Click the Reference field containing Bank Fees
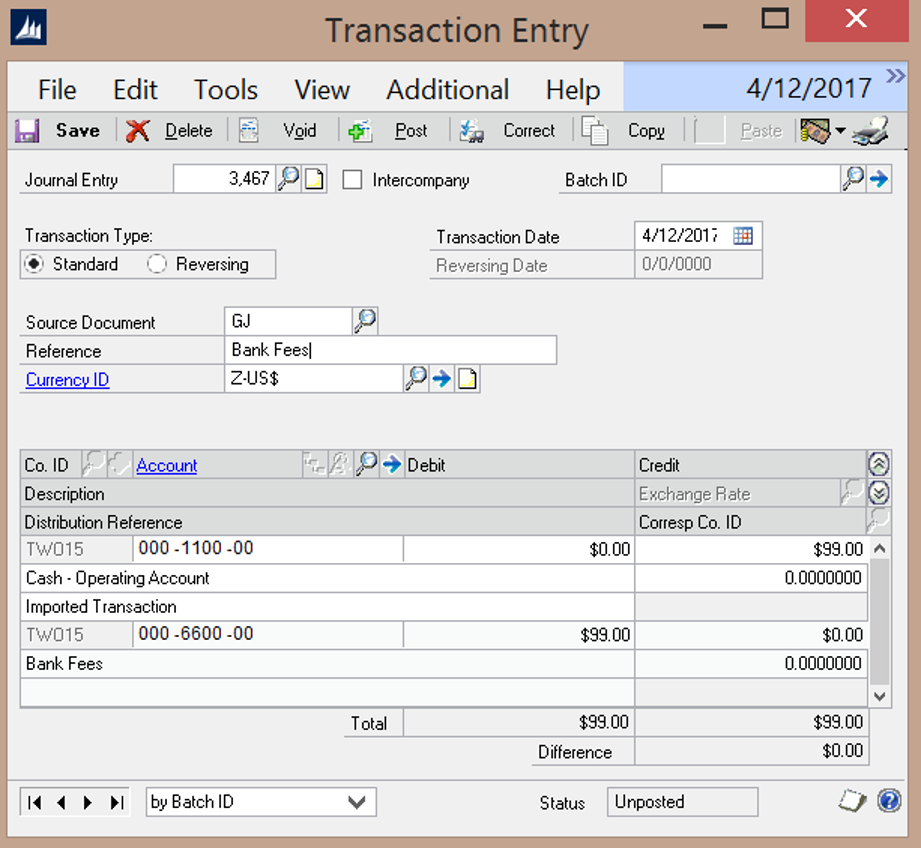921x848 pixels. coord(390,351)
